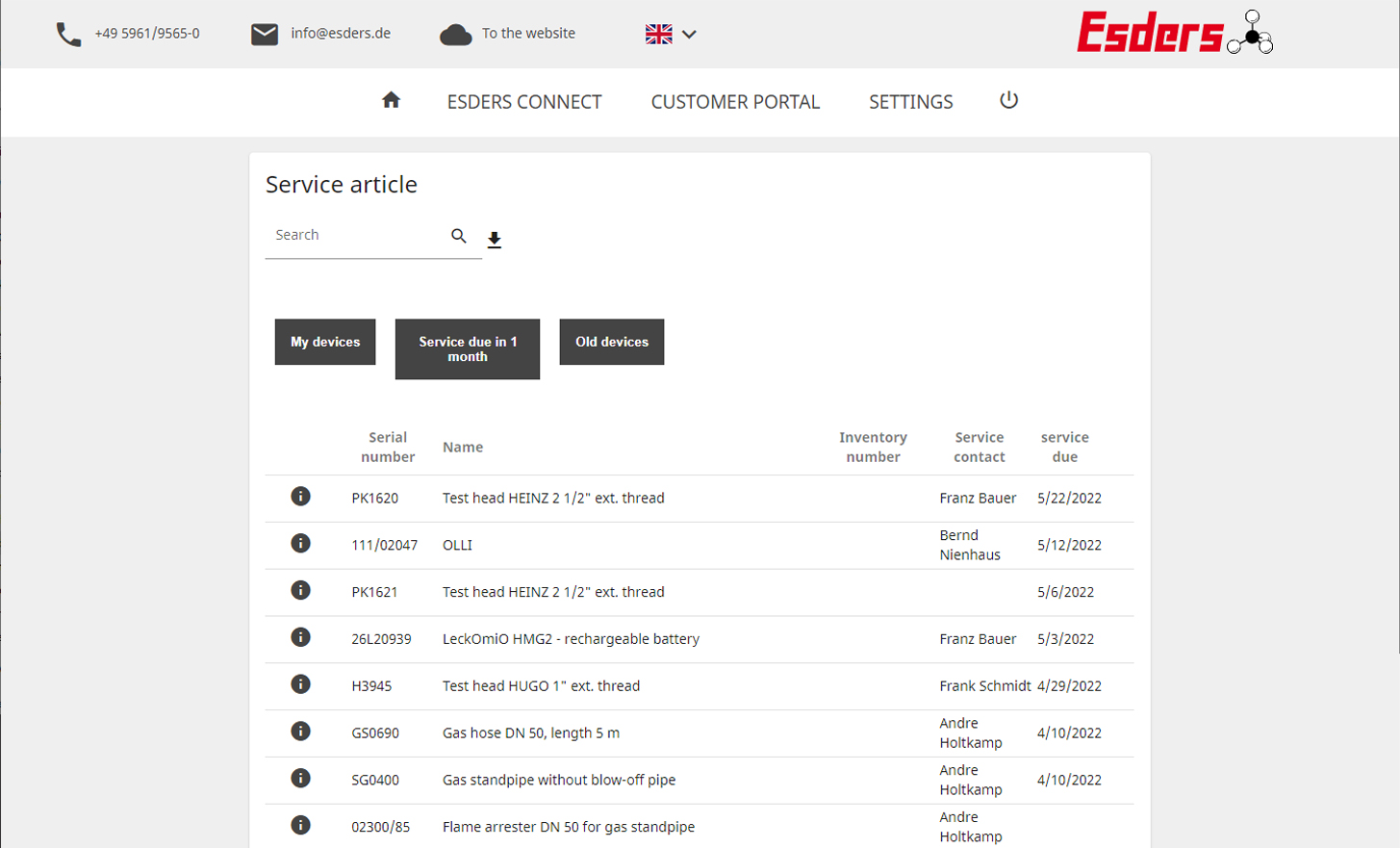Click service contact Bernd Nienhaus

970,545
